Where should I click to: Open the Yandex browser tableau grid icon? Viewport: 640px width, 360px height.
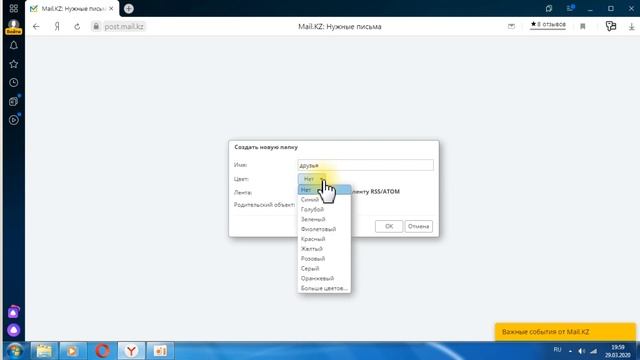[13, 8]
